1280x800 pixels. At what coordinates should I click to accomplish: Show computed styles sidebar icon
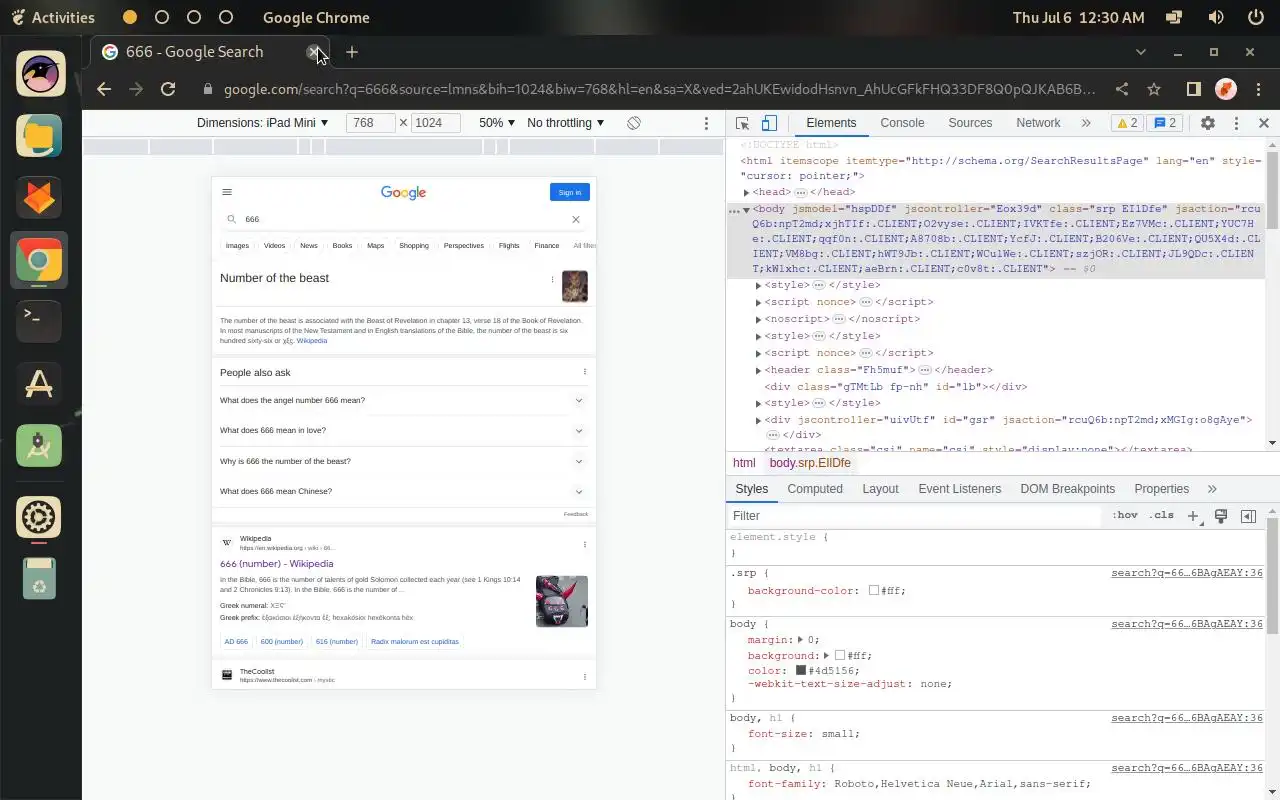[x=1248, y=516]
